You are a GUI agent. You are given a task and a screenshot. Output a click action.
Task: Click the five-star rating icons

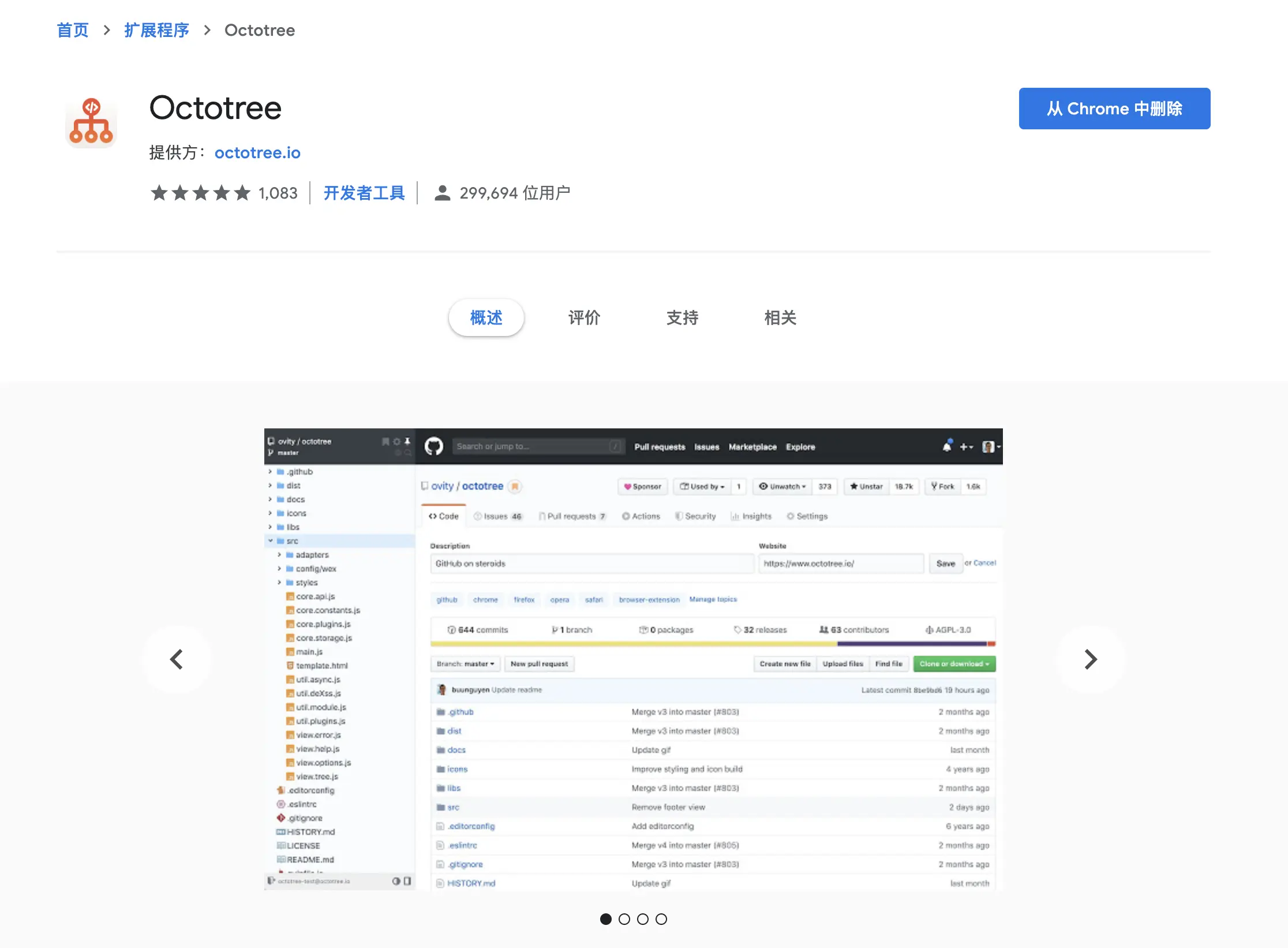[x=200, y=193]
